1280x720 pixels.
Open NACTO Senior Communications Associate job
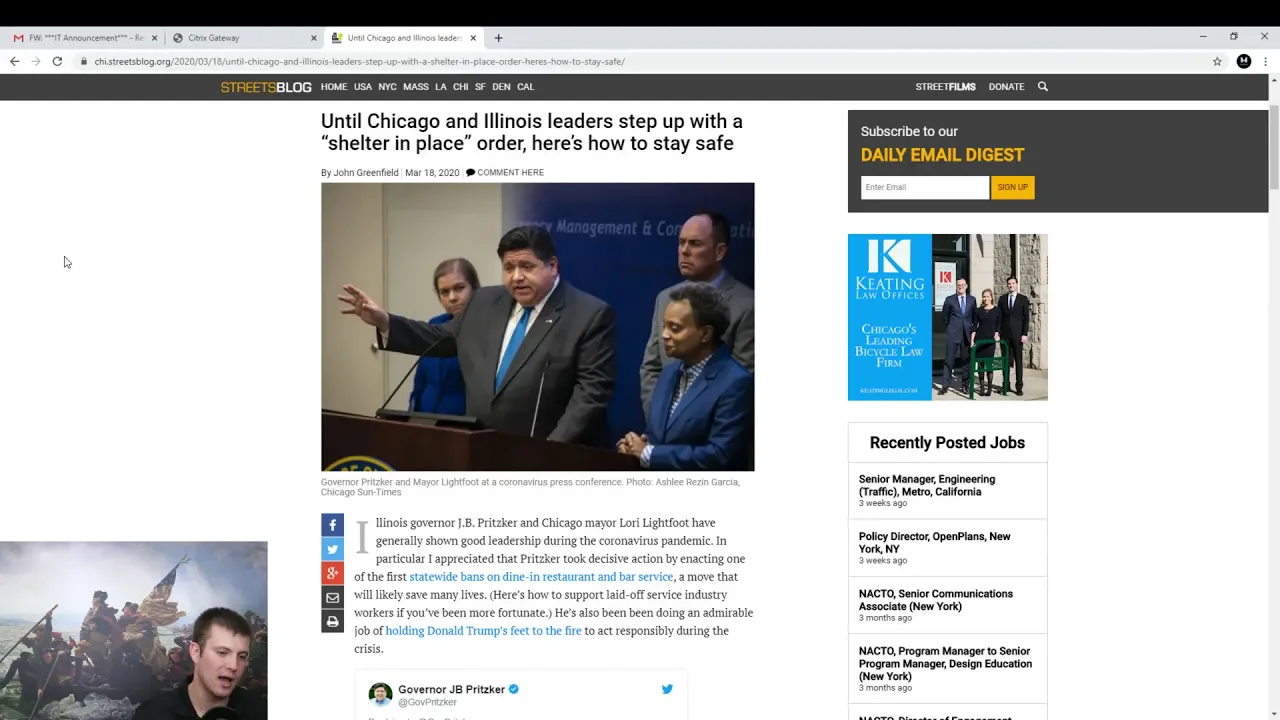point(935,600)
